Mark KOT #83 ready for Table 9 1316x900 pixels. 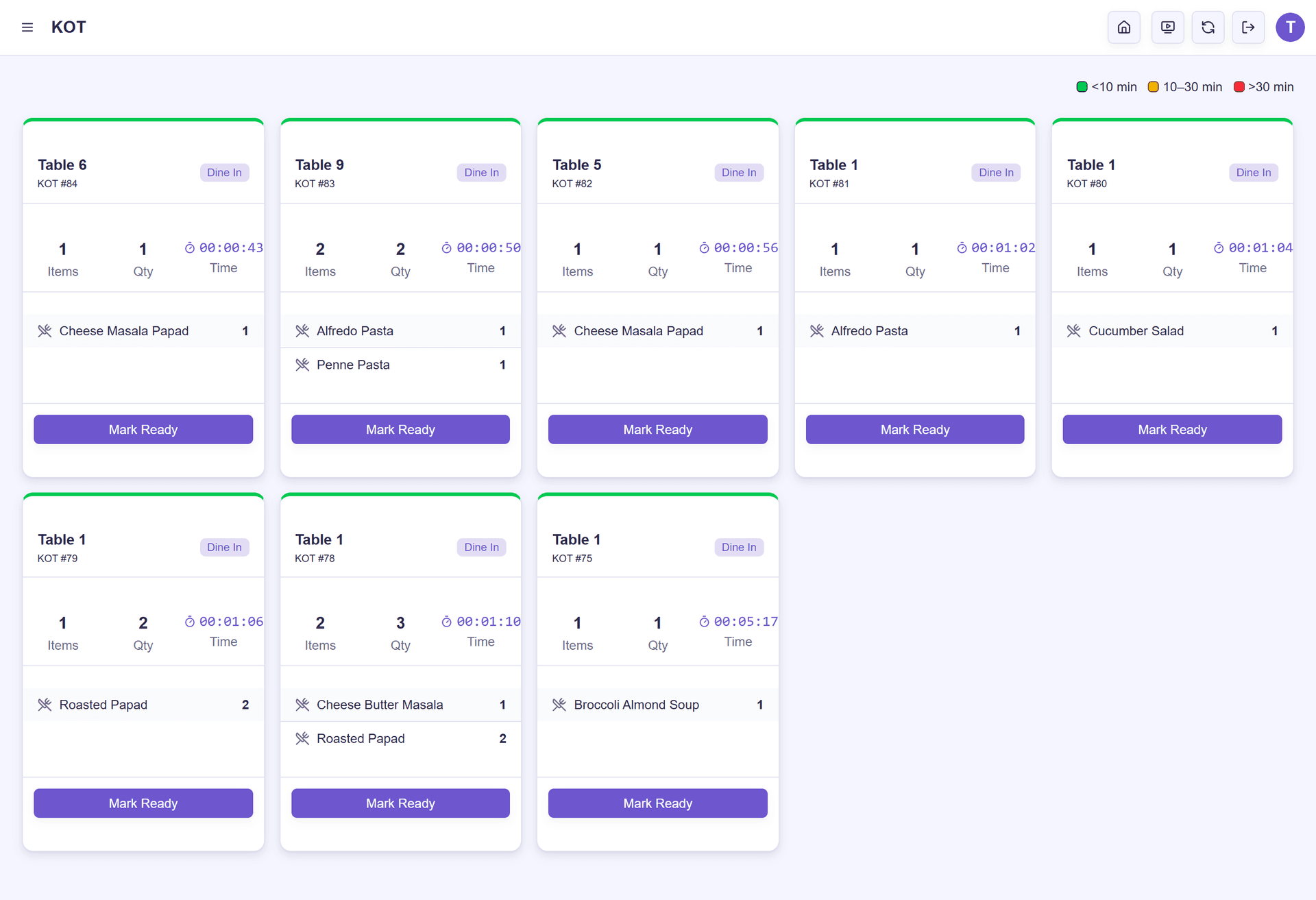(400, 430)
